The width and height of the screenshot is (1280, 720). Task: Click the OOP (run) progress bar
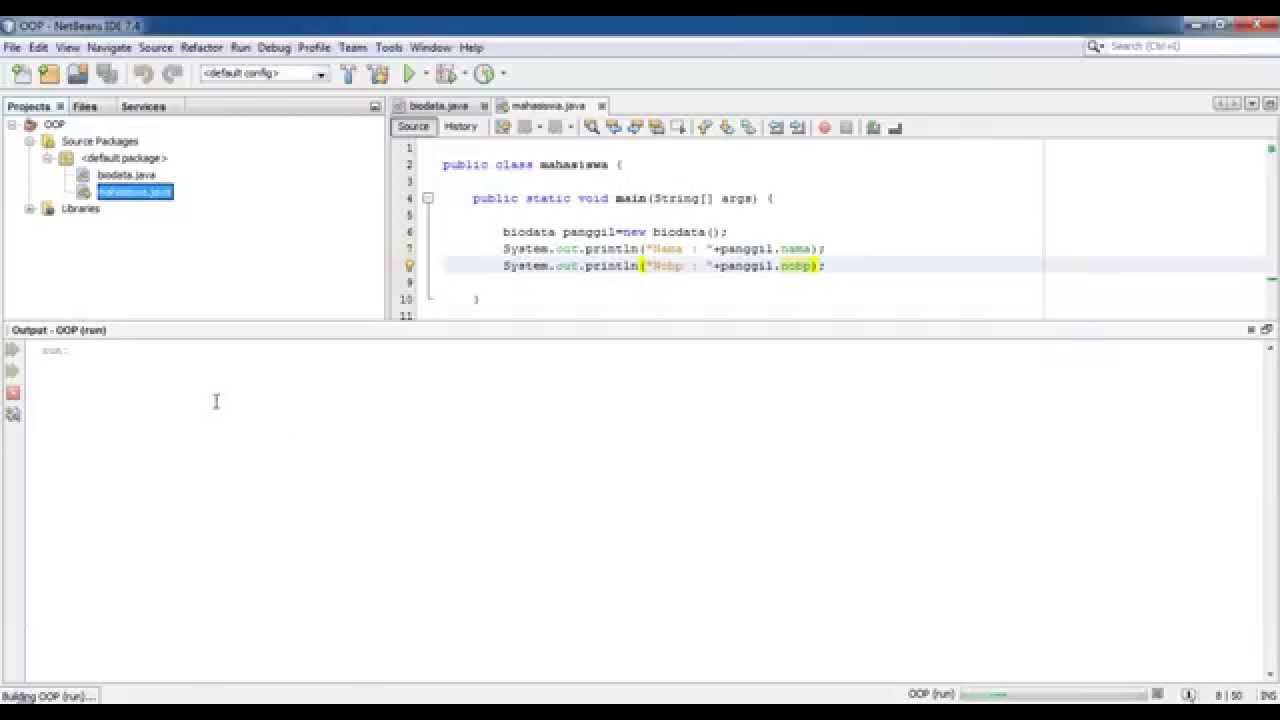click(x=1053, y=694)
